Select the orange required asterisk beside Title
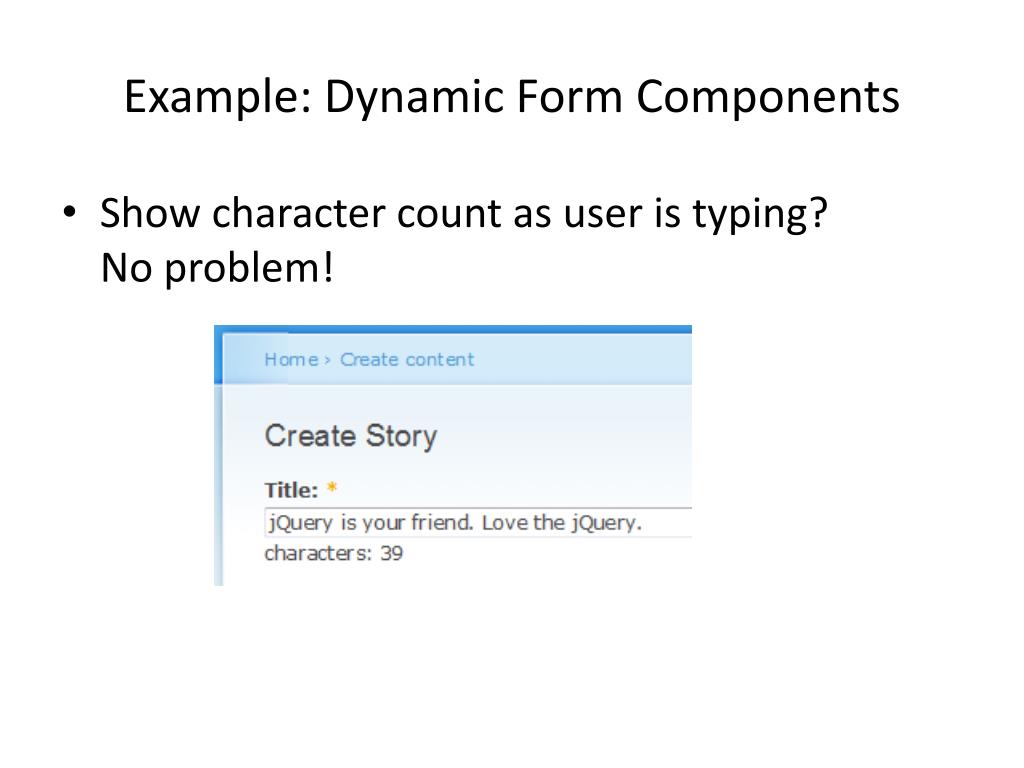This screenshot has height=768, width=1024. pos(332,487)
